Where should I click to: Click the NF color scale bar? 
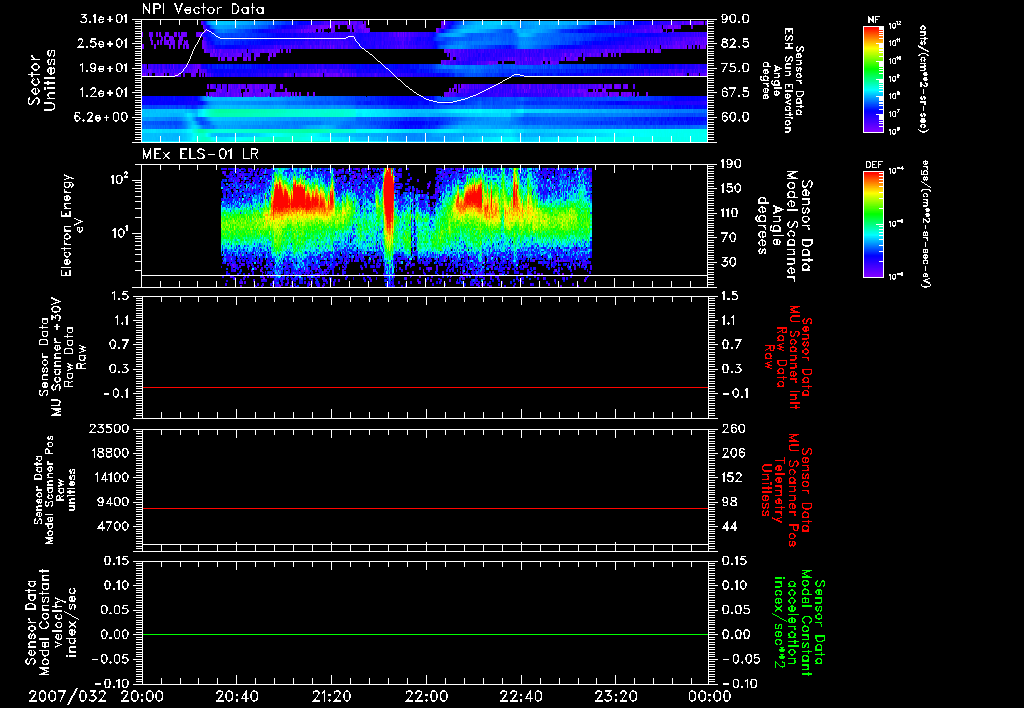coord(871,80)
